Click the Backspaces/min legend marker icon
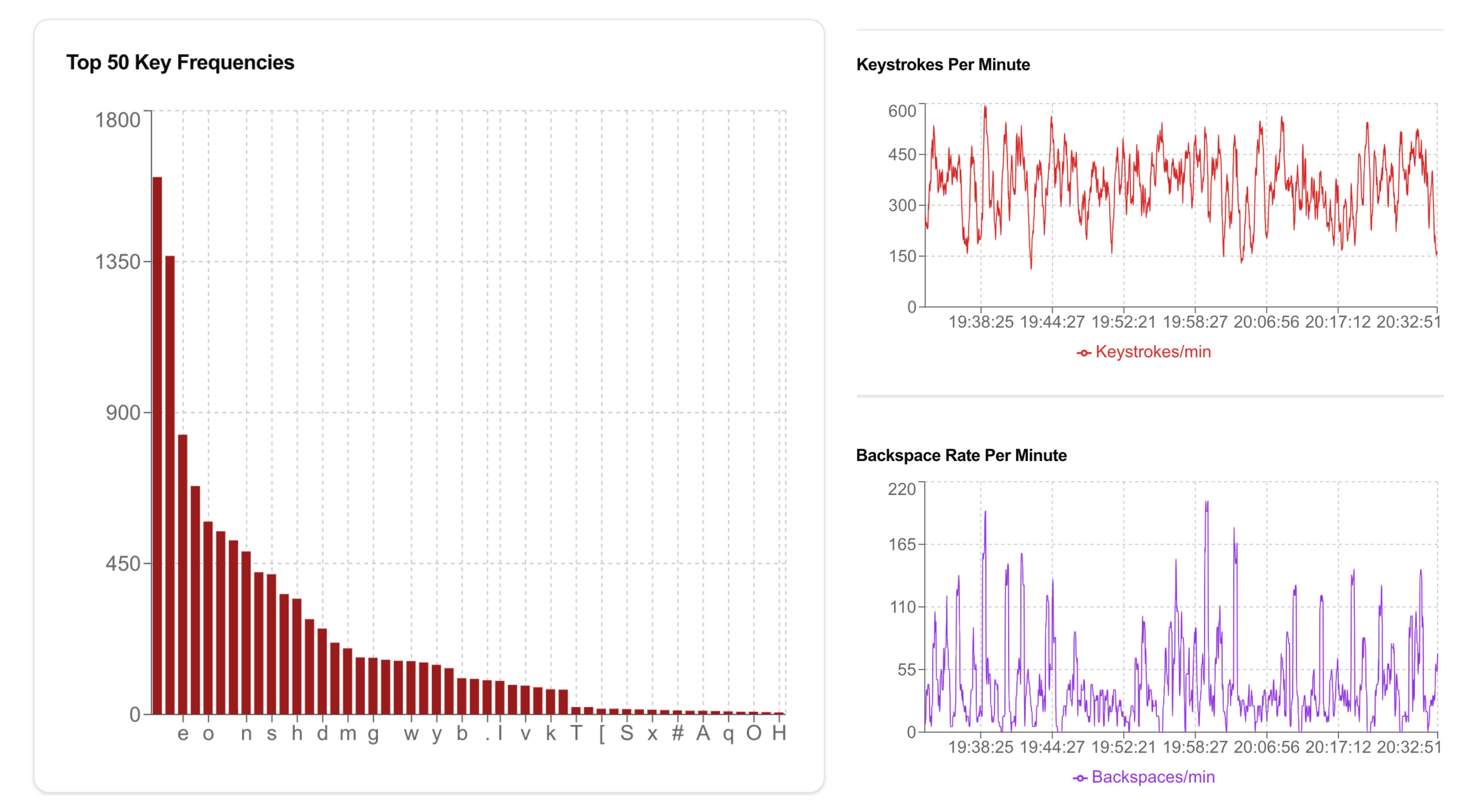 coord(1080,778)
